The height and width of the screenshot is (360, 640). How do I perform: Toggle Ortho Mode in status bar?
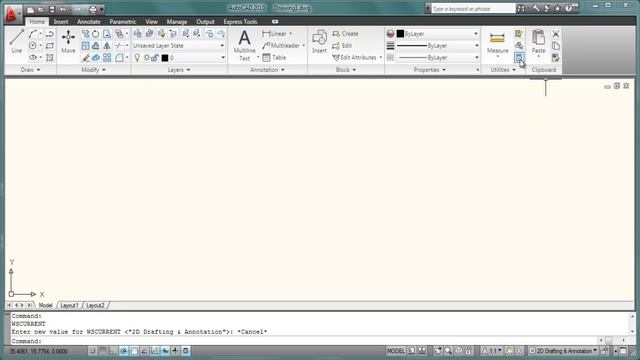click(113, 351)
